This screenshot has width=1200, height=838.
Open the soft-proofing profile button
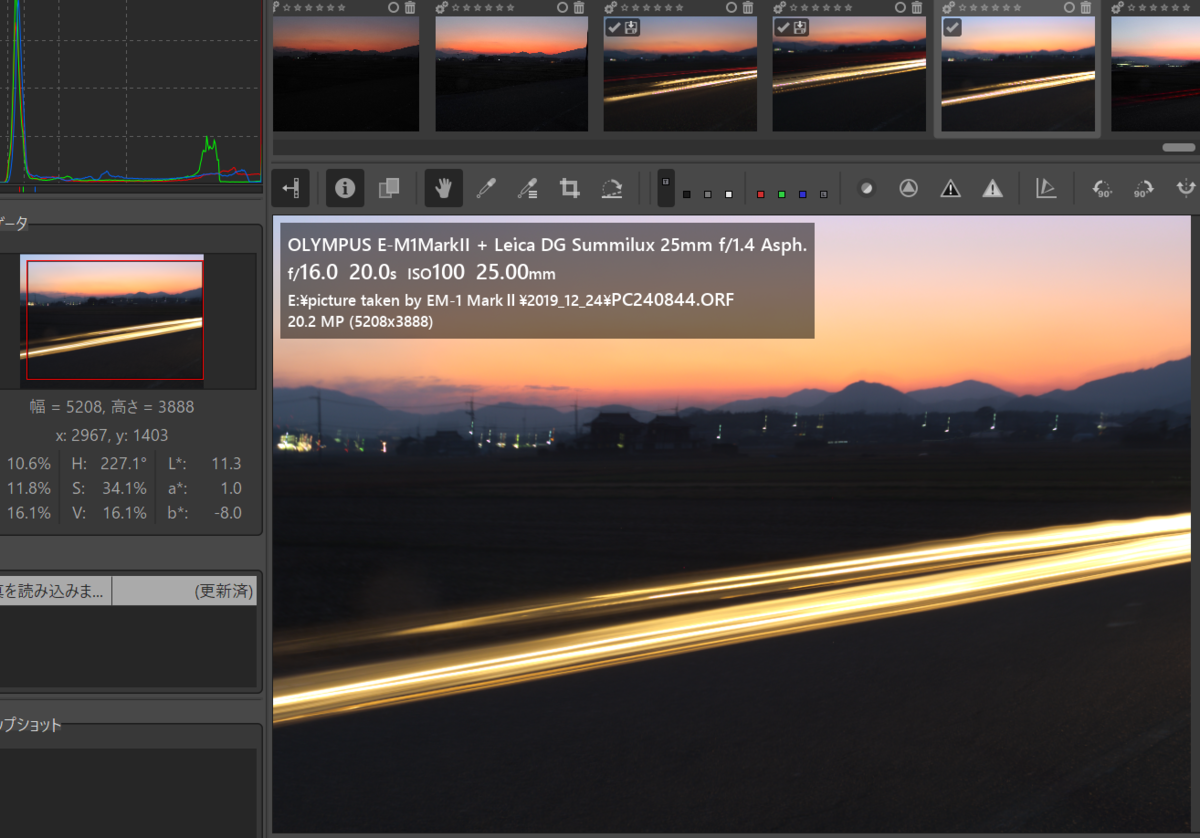[x=1046, y=188]
